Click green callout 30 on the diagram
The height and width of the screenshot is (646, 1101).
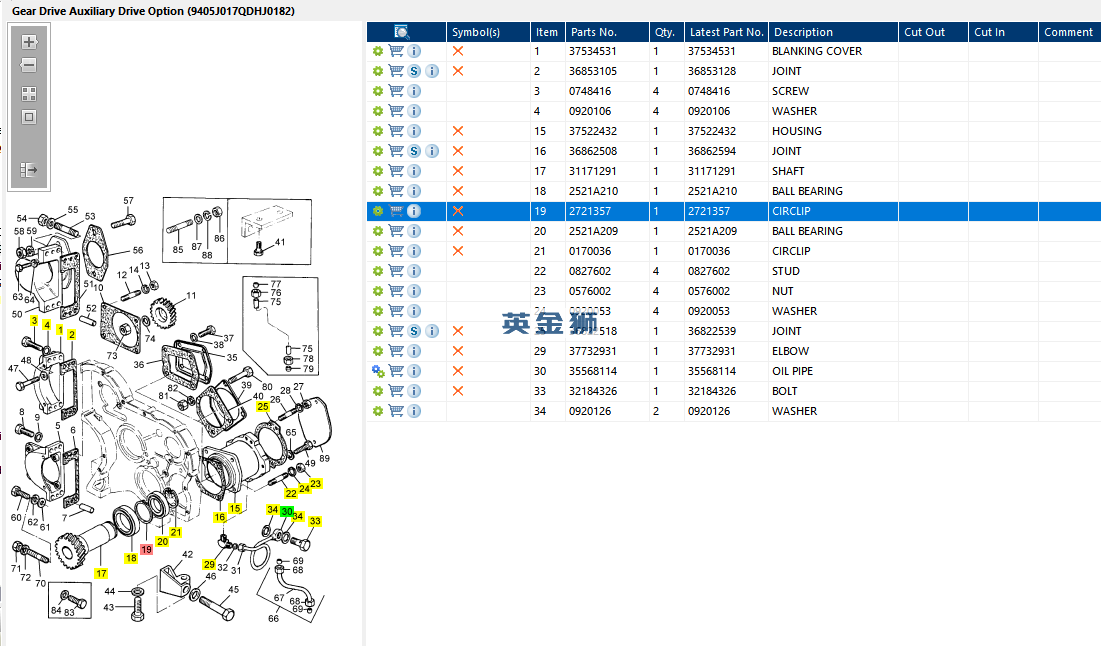point(286,512)
